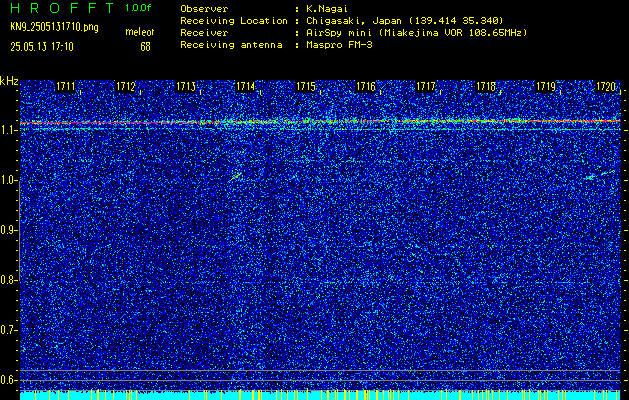Viewport: 629px width, 400px height.
Task: Select the 0.8 frequency axis label
Action: point(8,280)
